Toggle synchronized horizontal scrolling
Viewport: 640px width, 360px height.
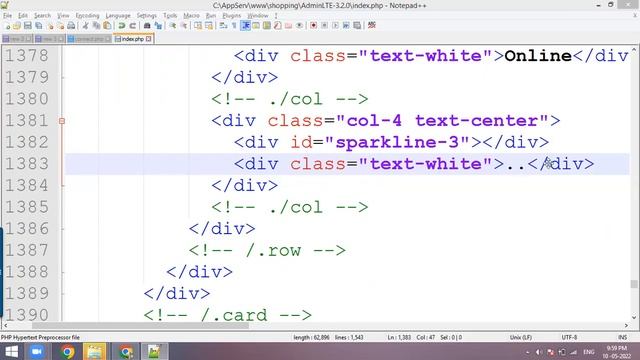tap(209, 26)
